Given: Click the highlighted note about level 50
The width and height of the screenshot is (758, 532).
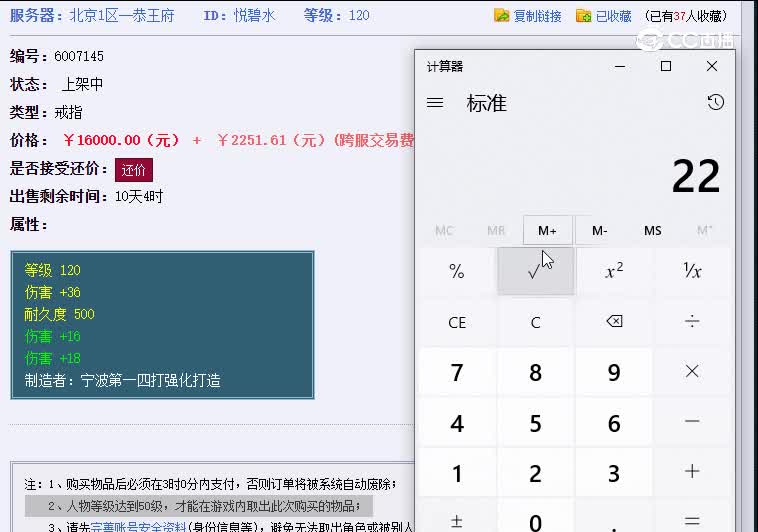Looking at the screenshot, I should 199,506.
